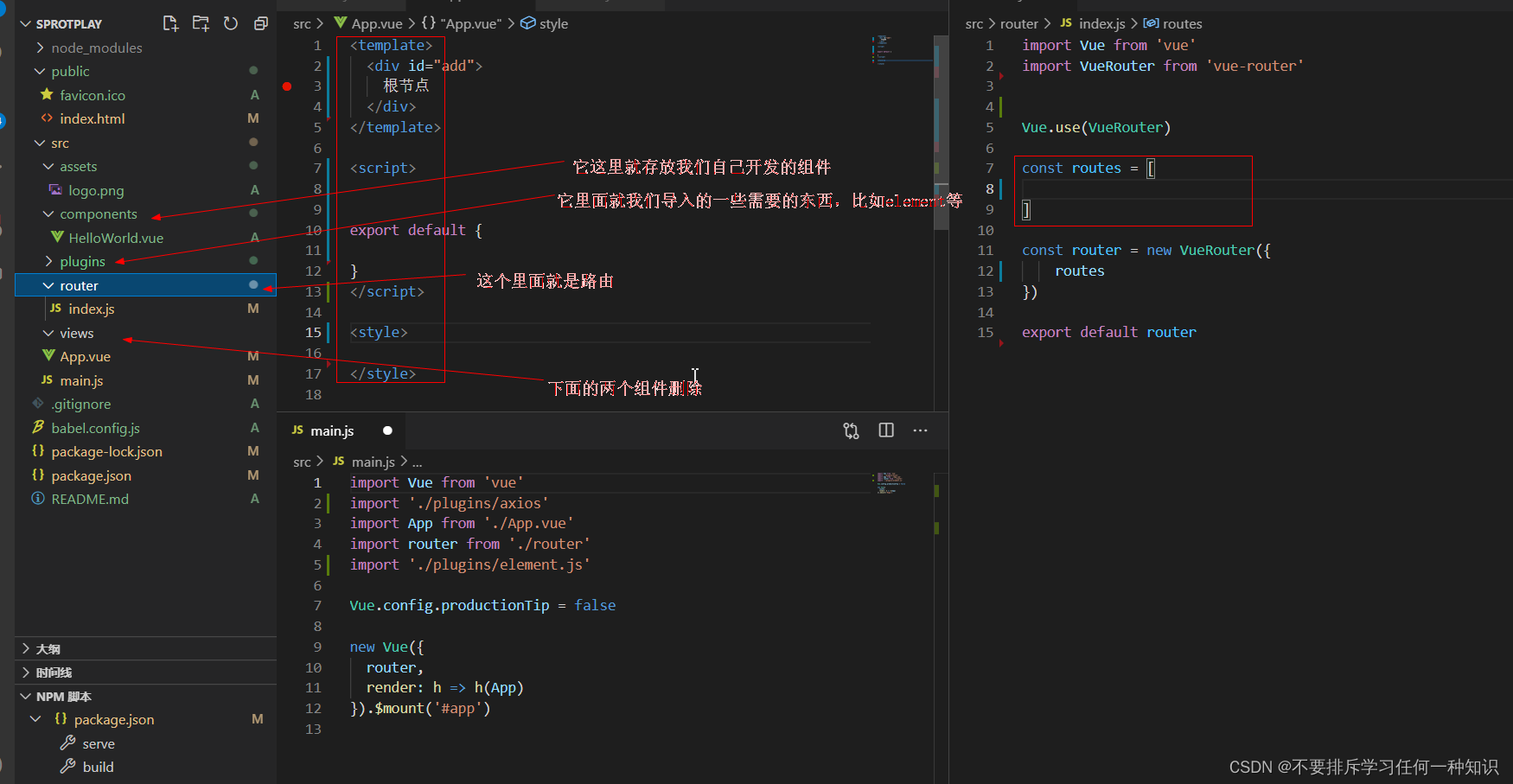Open babel.config.js file

95,428
